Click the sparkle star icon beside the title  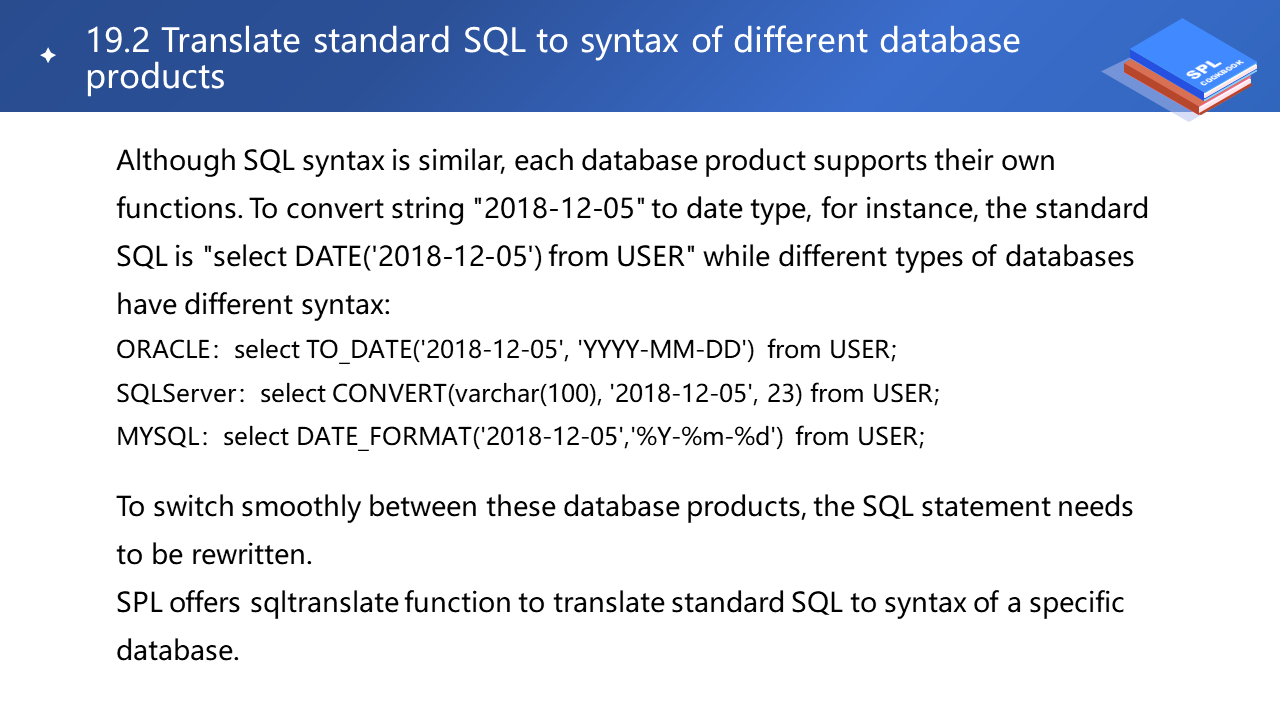click(x=48, y=57)
